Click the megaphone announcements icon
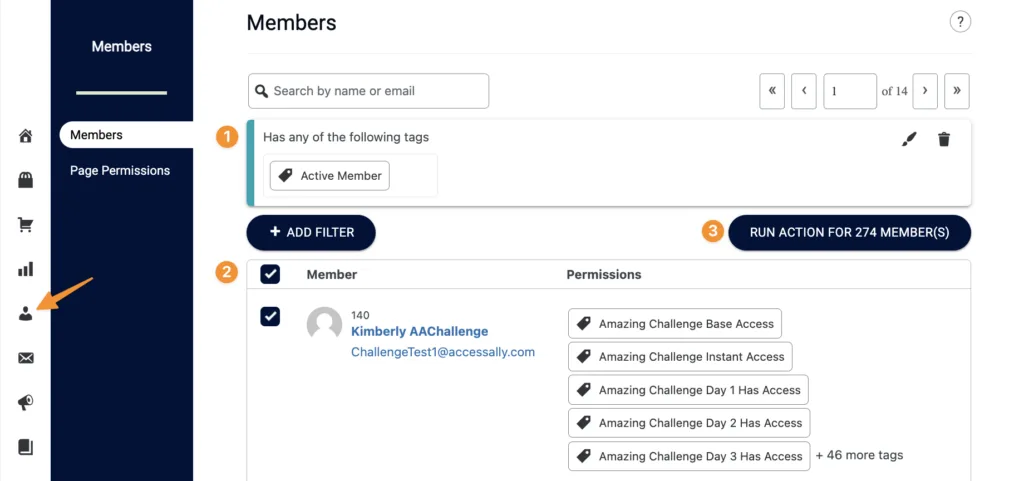 [x=26, y=402]
